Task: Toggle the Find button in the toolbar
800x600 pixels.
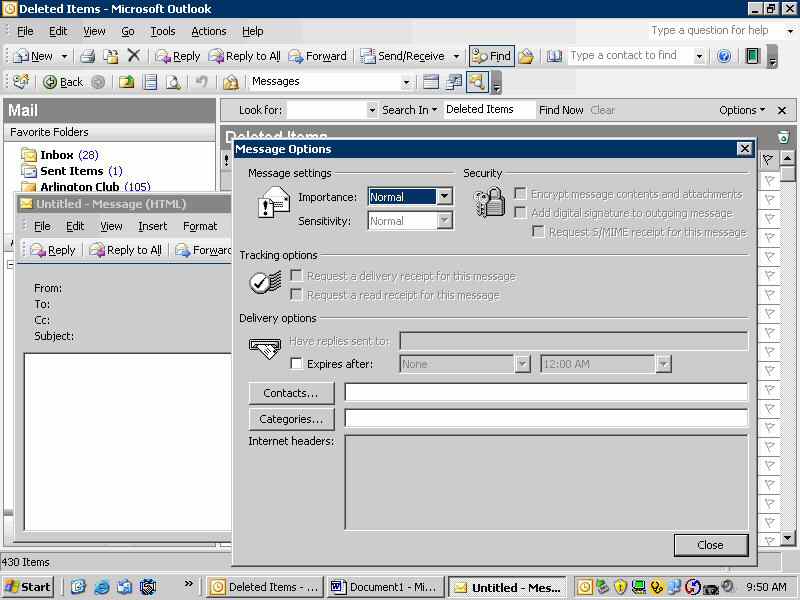Action: (491, 56)
